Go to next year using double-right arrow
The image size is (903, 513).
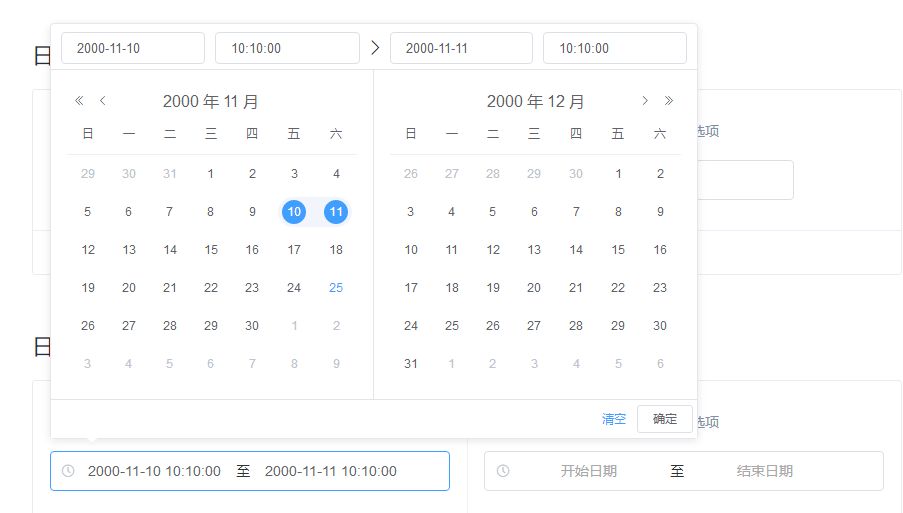[x=669, y=101]
